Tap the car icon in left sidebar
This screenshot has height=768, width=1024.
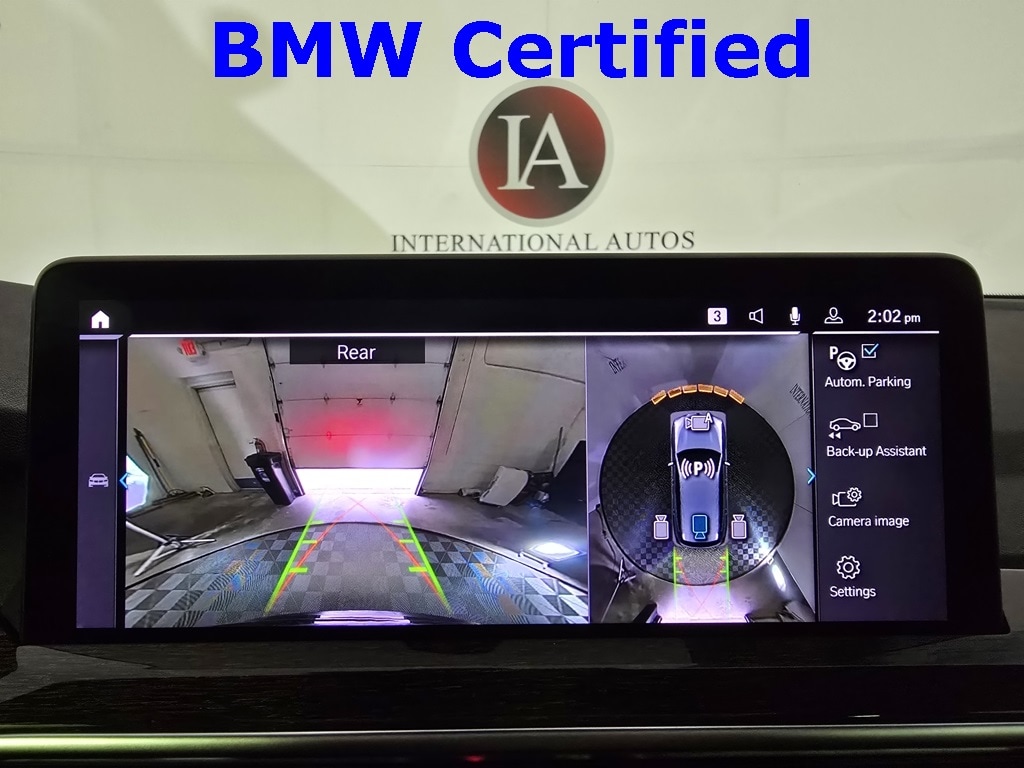99,481
